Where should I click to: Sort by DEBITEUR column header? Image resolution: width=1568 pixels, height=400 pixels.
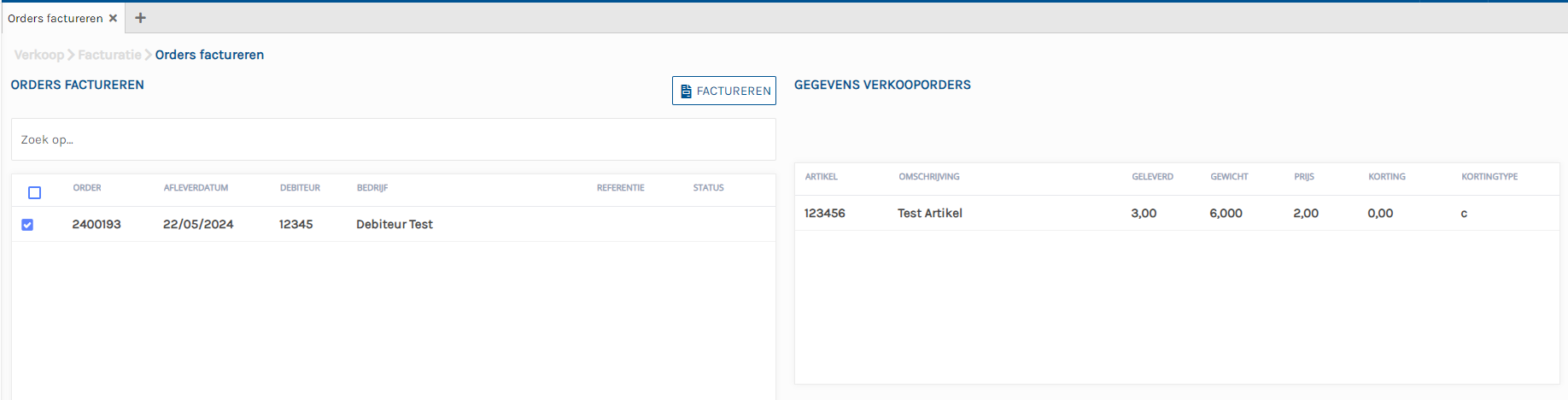300,188
